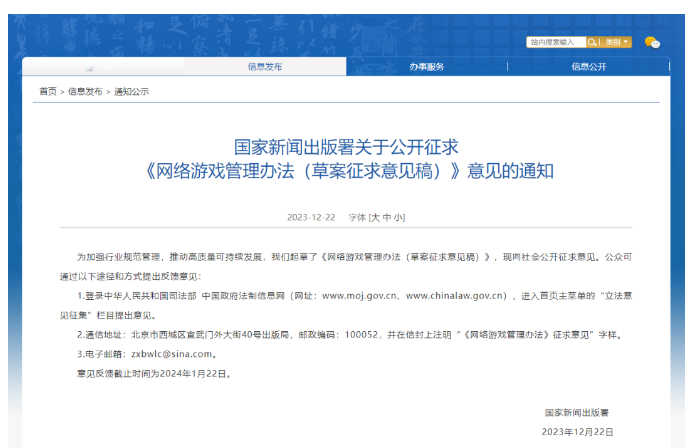692x448 pixels.
Task: Expand the 类别 category dropdown
Action: click(613, 42)
